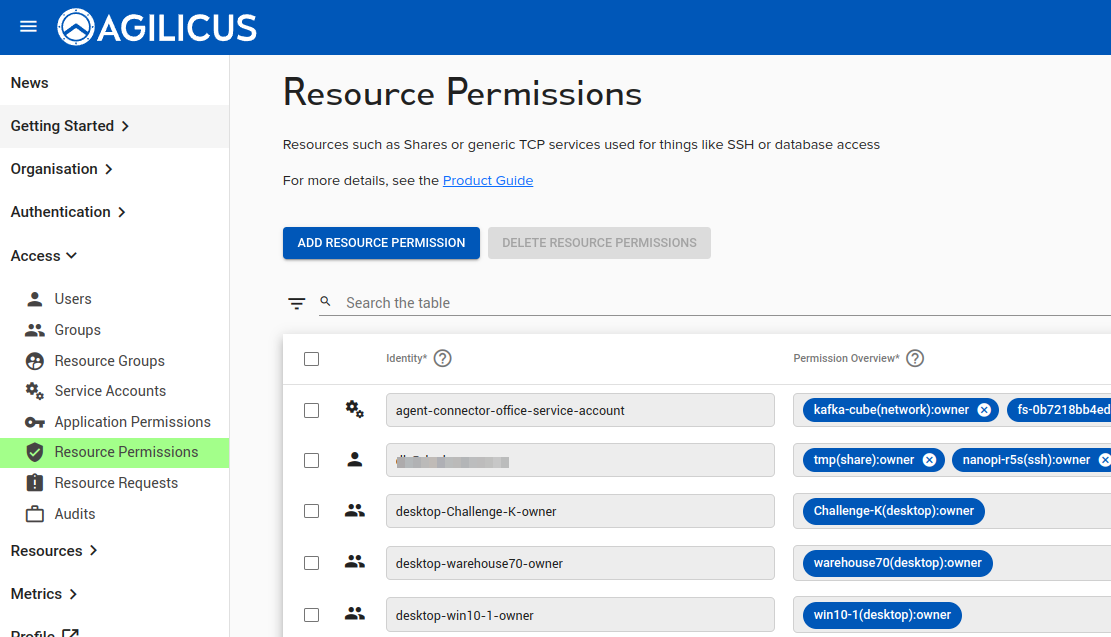The width and height of the screenshot is (1111, 637).
Task: Select the desktop-warehouse70-owner row checkbox
Action: (x=311, y=563)
